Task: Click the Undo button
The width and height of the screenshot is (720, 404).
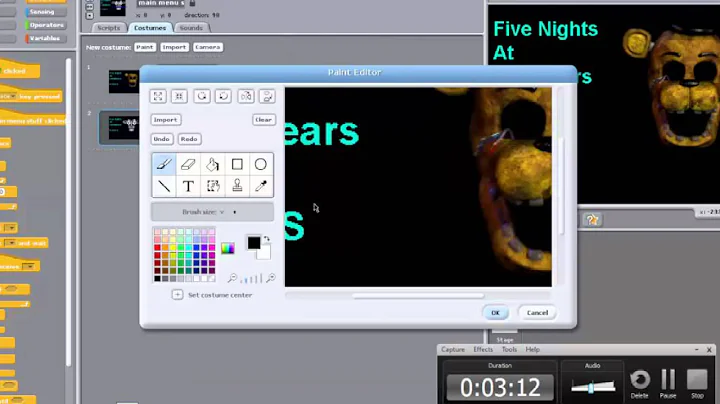Action: [x=161, y=139]
